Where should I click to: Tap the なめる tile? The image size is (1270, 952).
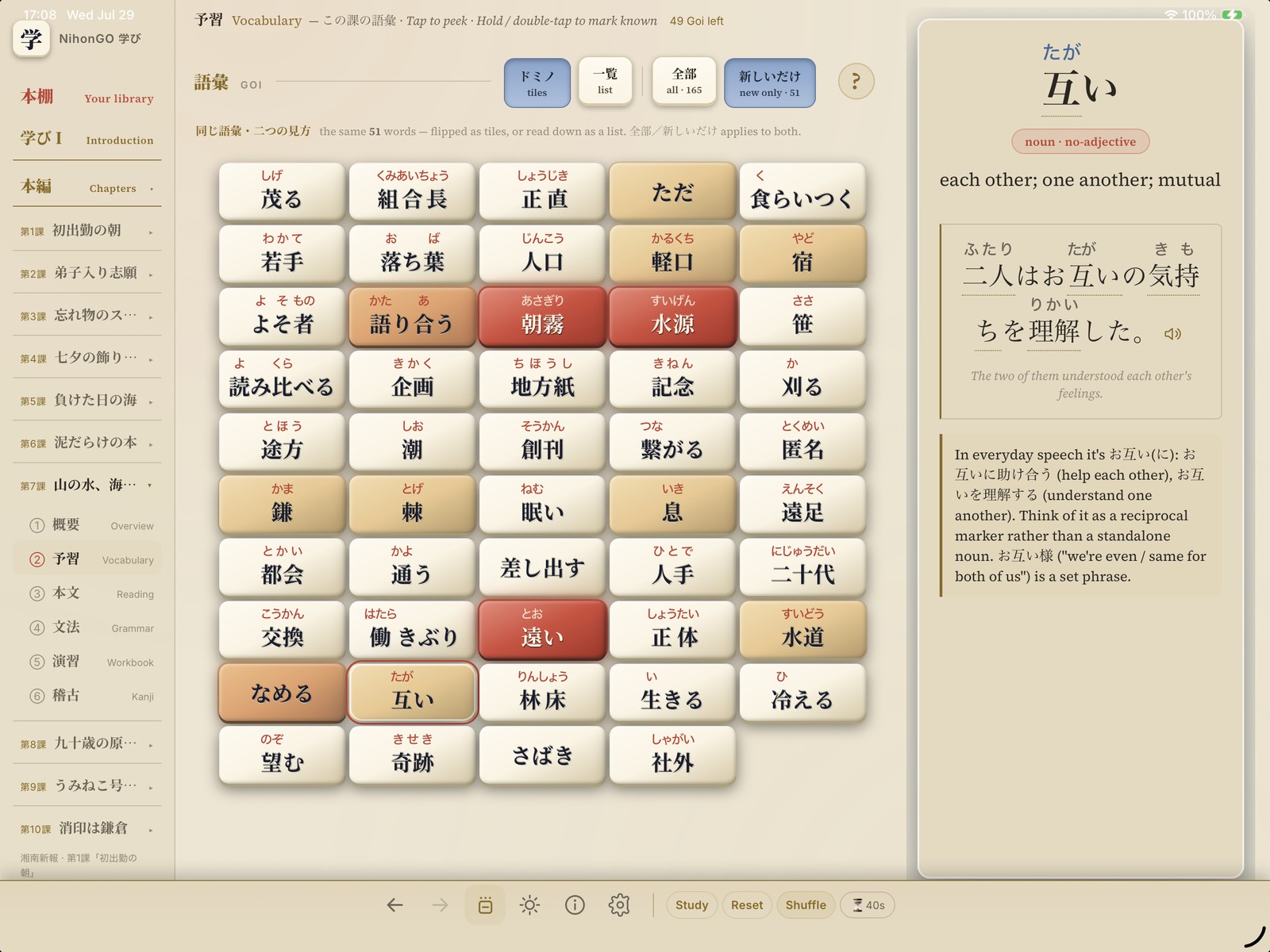282,693
